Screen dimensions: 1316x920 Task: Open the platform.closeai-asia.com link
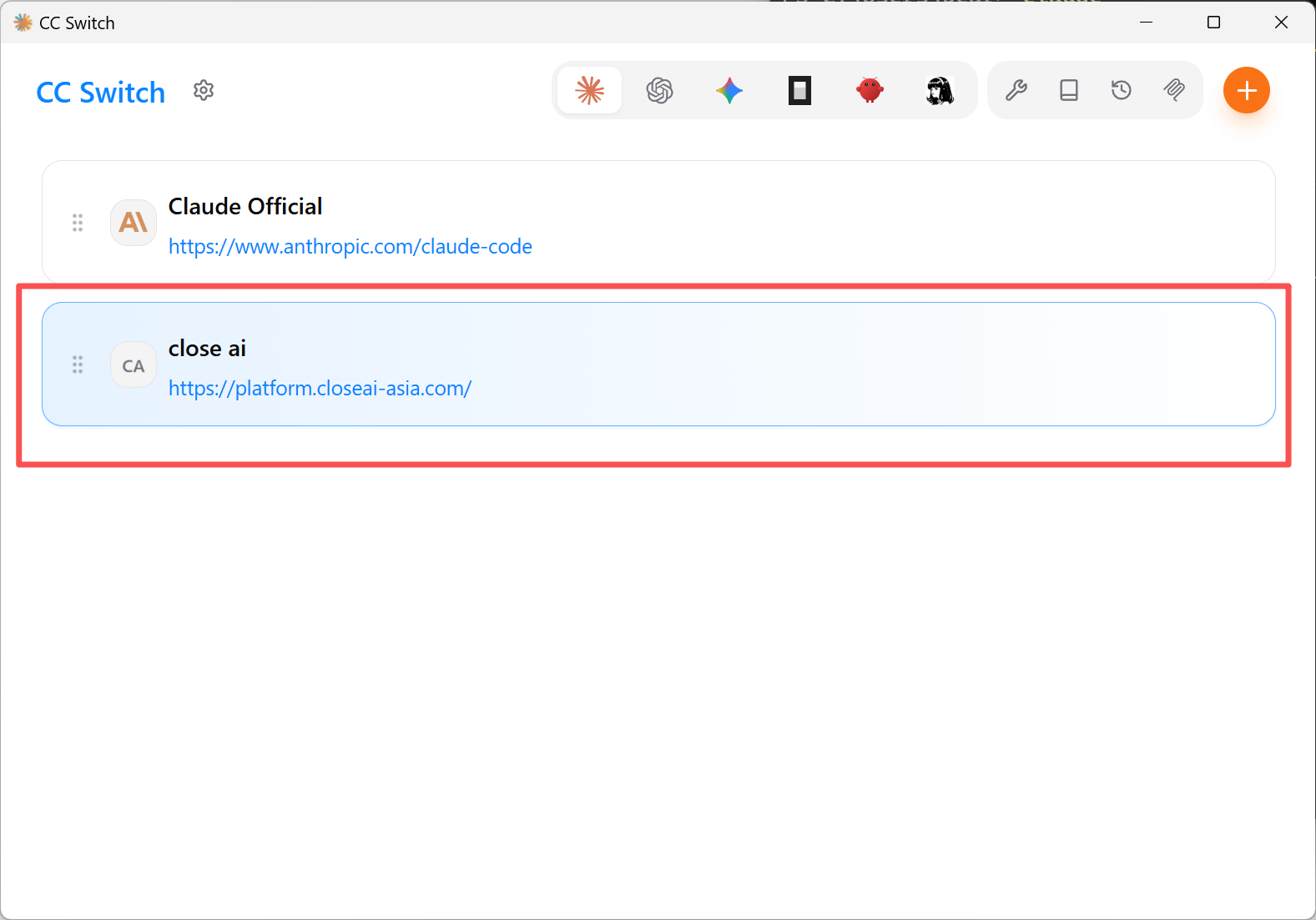[320, 389]
